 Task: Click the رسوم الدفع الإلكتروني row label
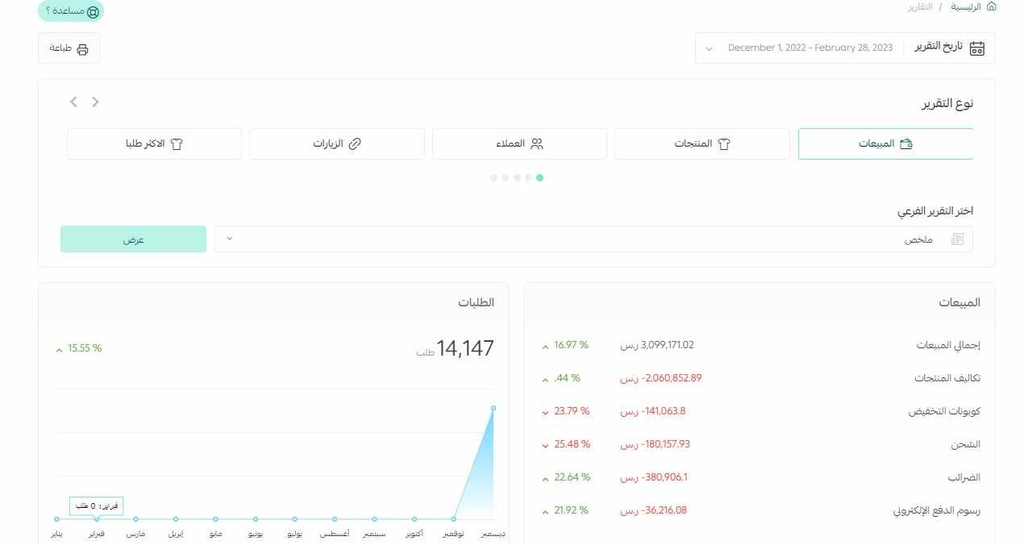coord(936,511)
